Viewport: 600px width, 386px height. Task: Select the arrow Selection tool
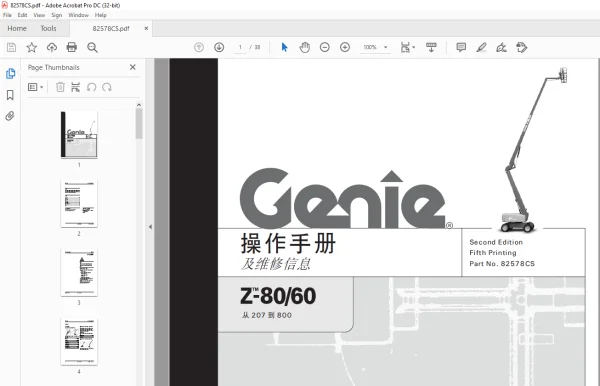pos(284,47)
